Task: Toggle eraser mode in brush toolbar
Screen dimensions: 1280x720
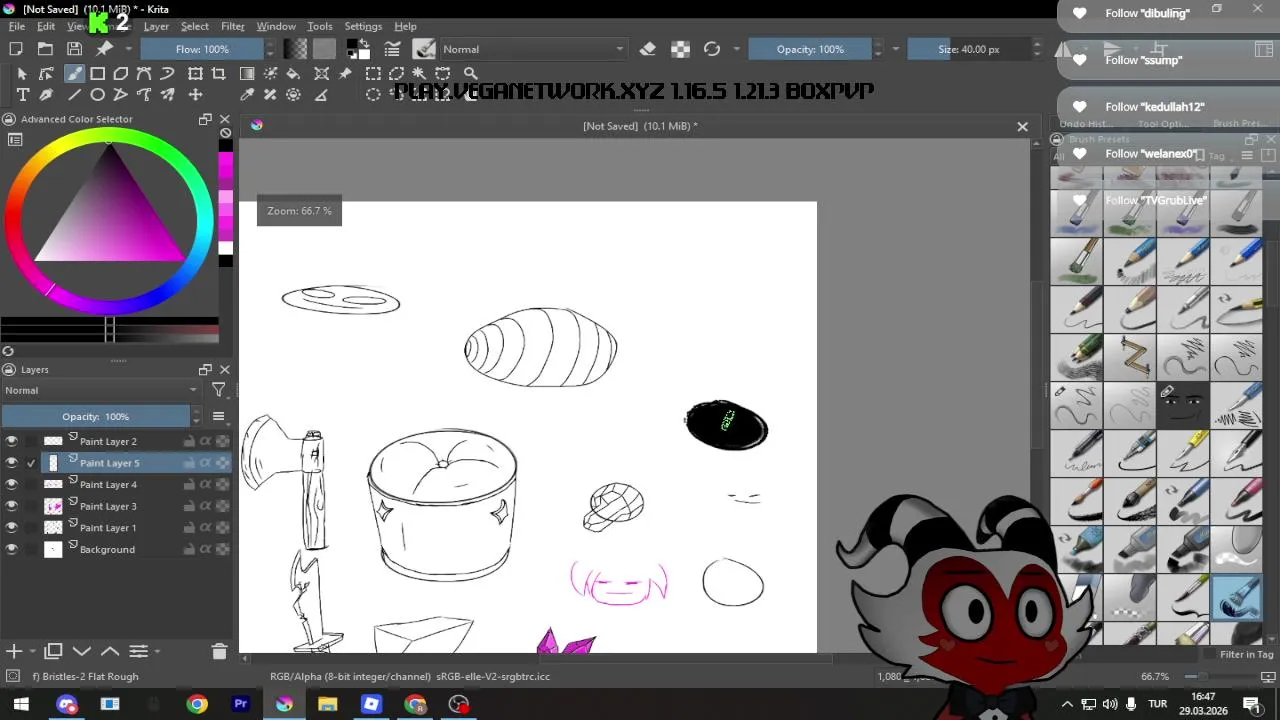Action: point(647,49)
